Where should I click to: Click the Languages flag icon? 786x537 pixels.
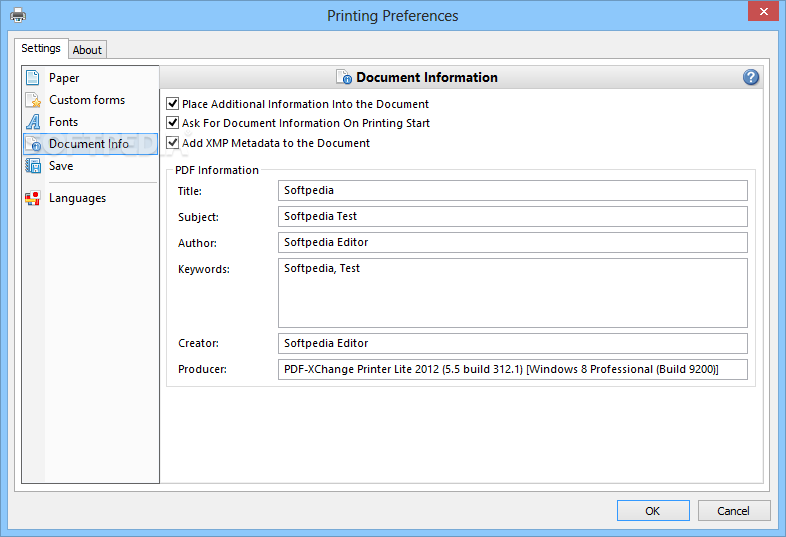tap(33, 198)
